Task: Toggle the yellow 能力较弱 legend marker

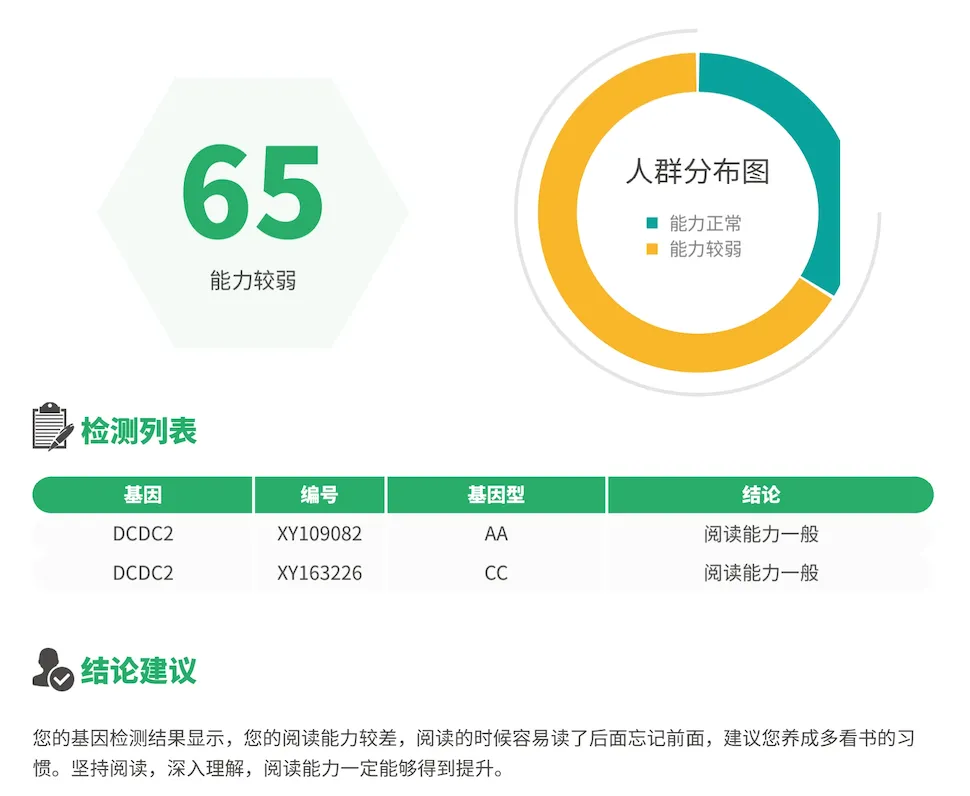Action: coord(652,249)
